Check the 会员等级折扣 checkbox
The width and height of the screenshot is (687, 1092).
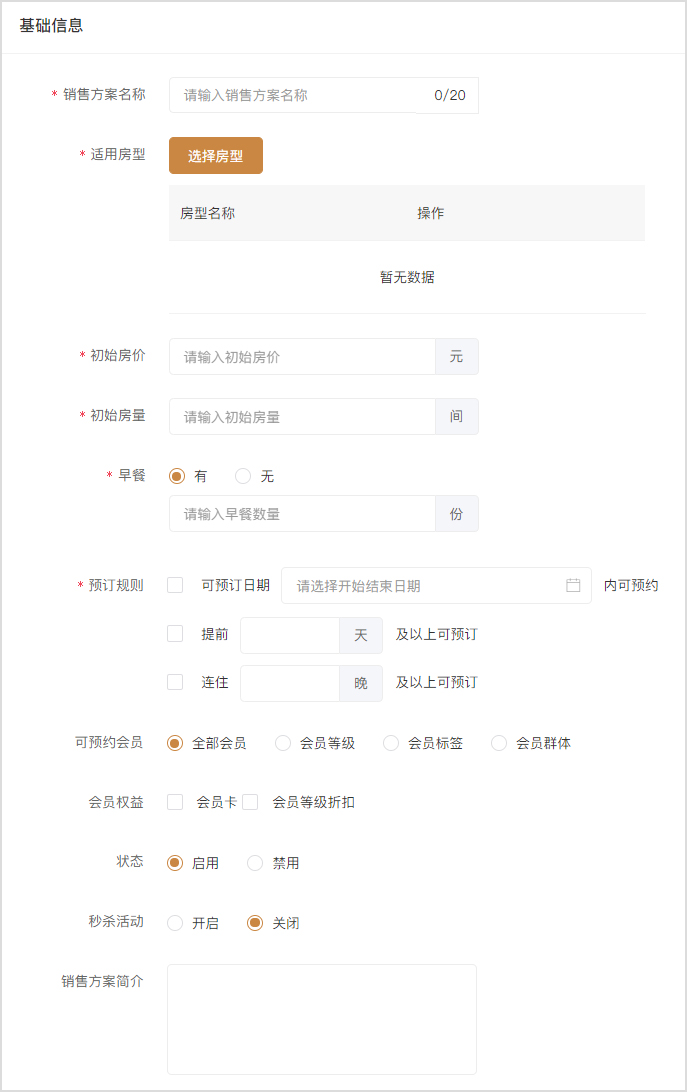tap(250, 802)
